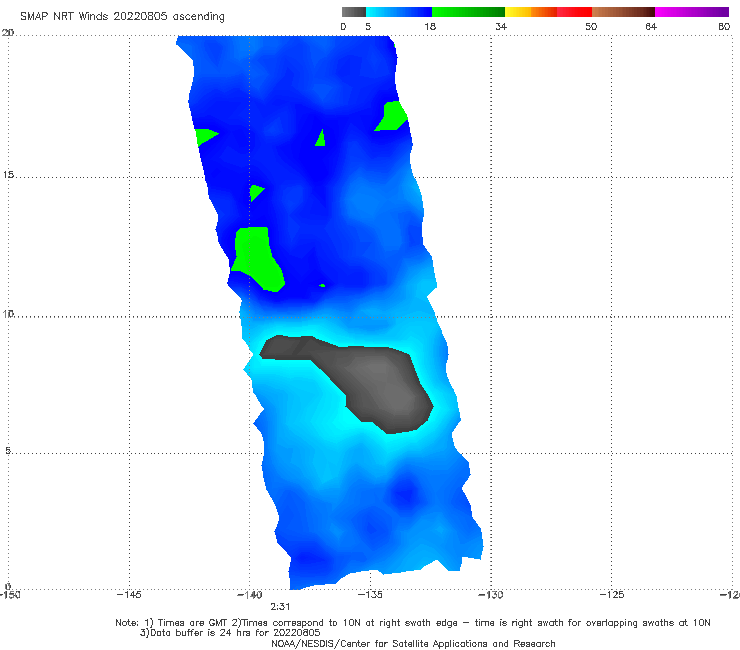Click the longitude axis label '-145'
Viewport: 740px width, 650px height.
coord(129,594)
